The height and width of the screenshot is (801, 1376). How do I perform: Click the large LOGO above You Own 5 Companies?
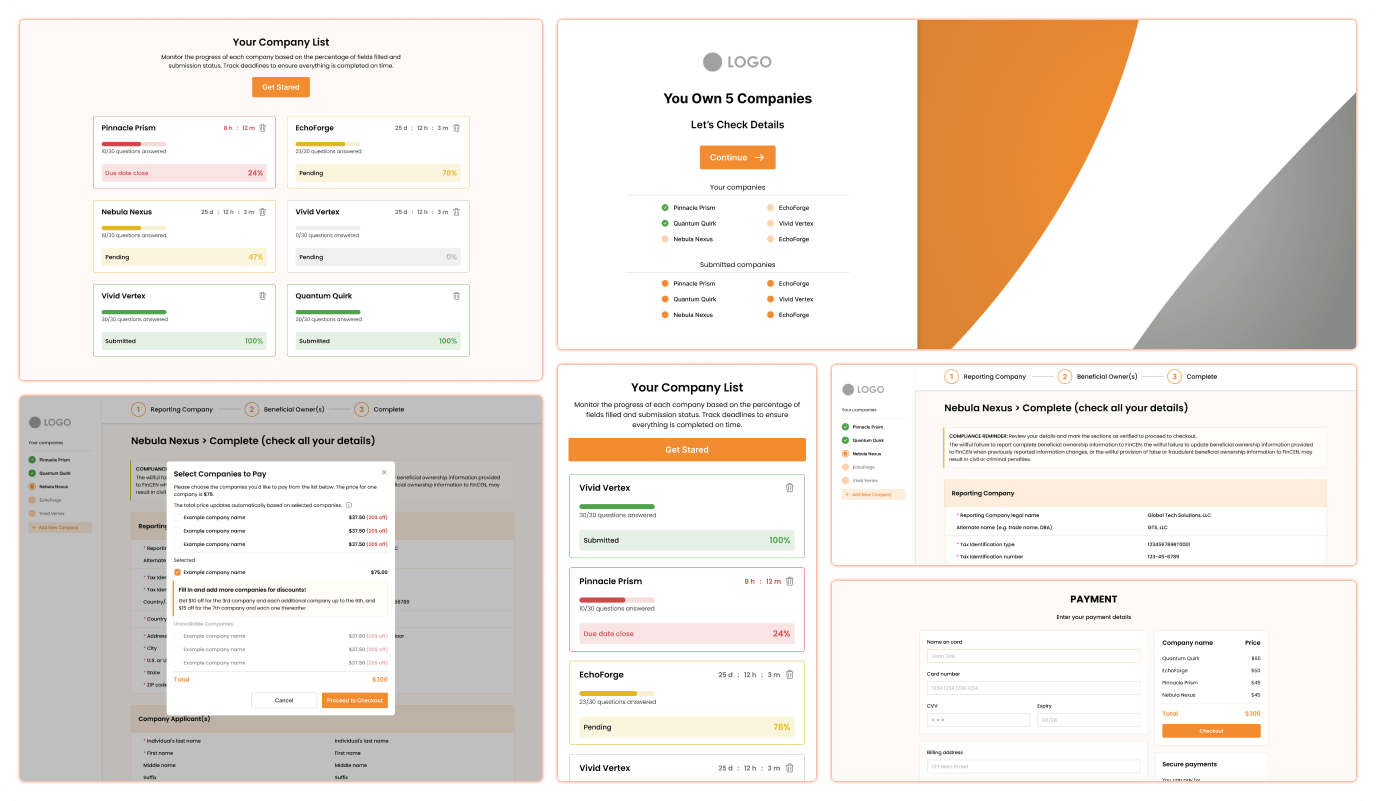pyautogui.click(x=737, y=62)
